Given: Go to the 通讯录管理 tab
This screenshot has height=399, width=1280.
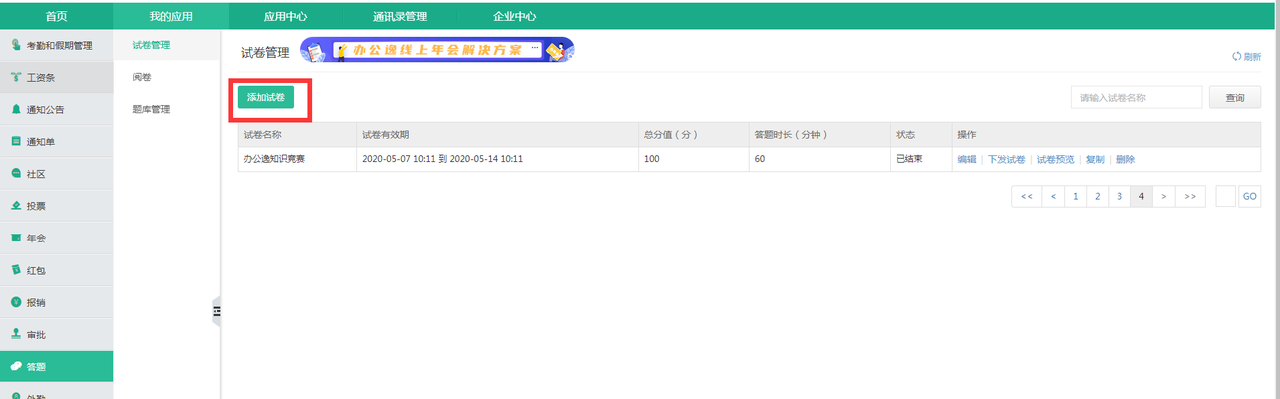Looking at the screenshot, I should [x=399, y=16].
